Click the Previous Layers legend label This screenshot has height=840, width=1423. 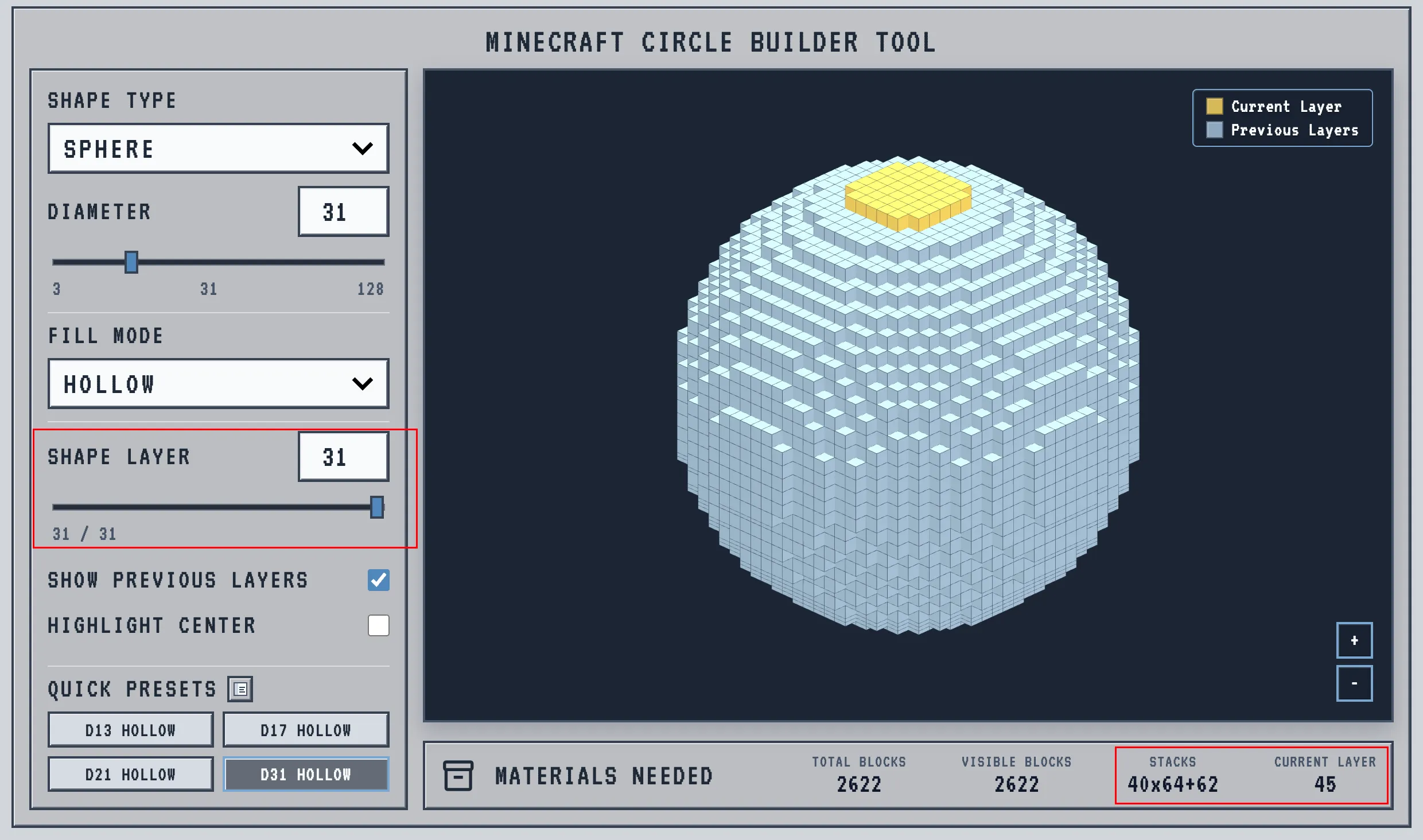(1295, 130)
